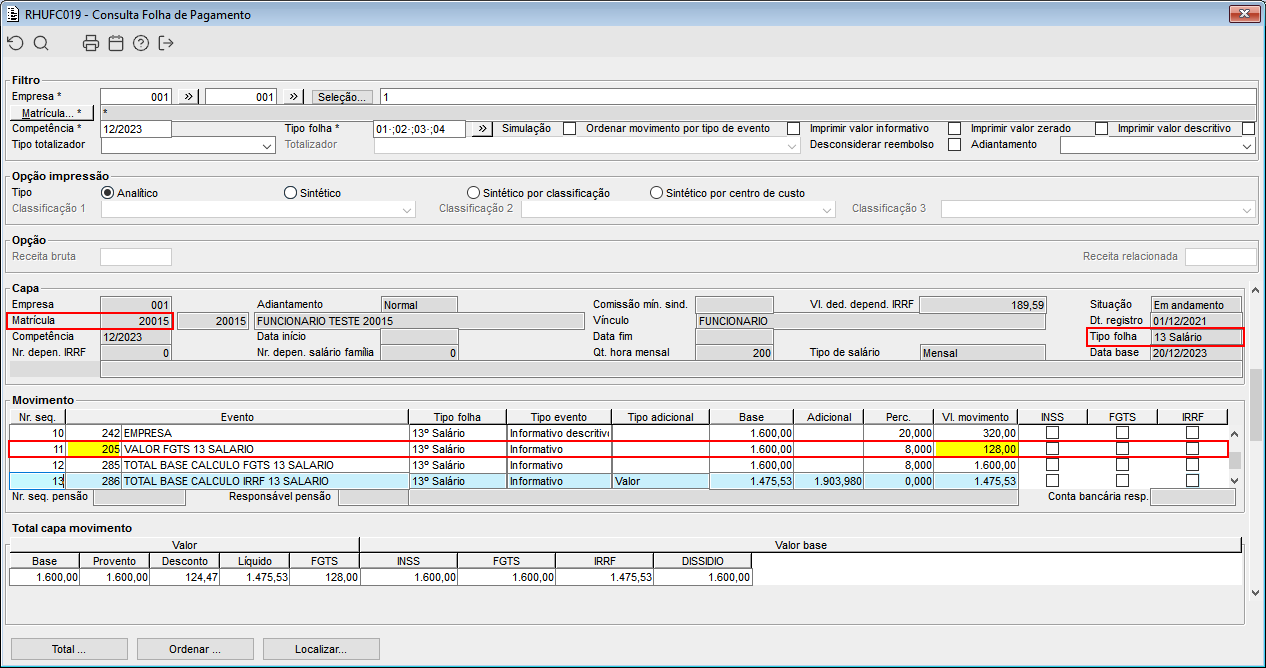
Task: Click the printer icon in toolbar
Action: pyautogui.click(x=91, y=43)
